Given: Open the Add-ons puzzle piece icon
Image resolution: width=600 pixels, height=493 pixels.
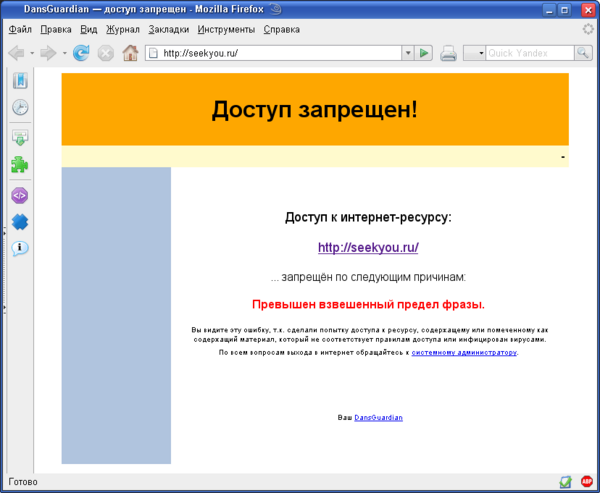Looking at the screenshot, I should coord(20,165).
